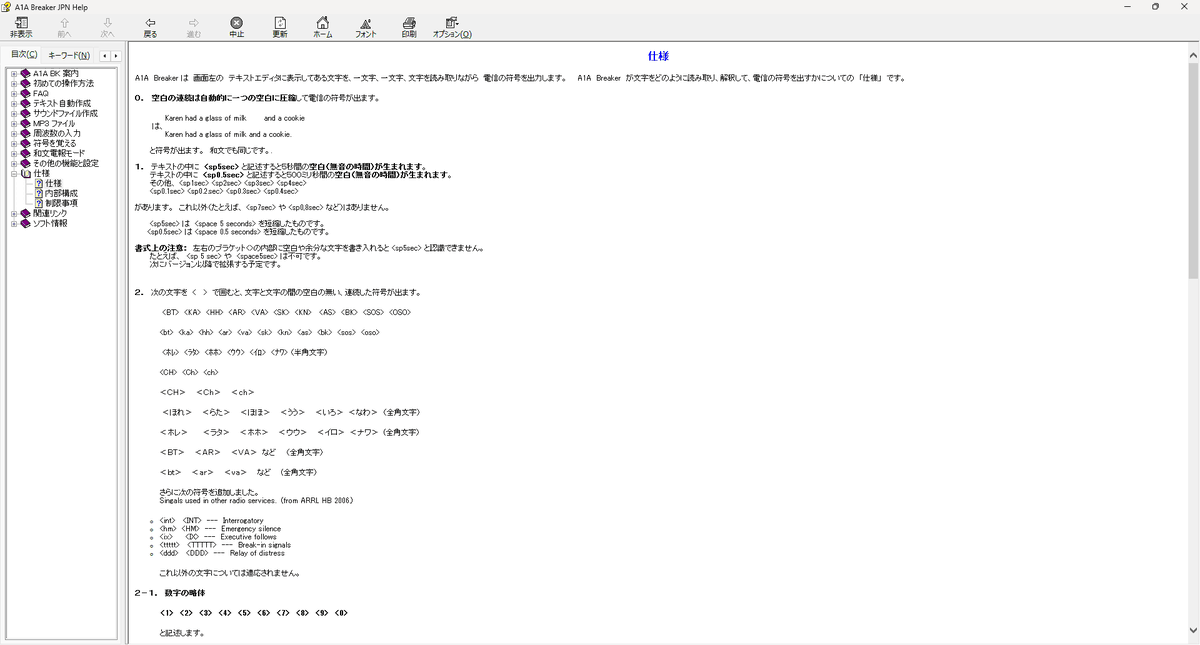Viewport: 1200px width, 645px height.
Task: Select the 初めての操作方法 topic label
Action: pyautogui.click(x=63, y=83)
